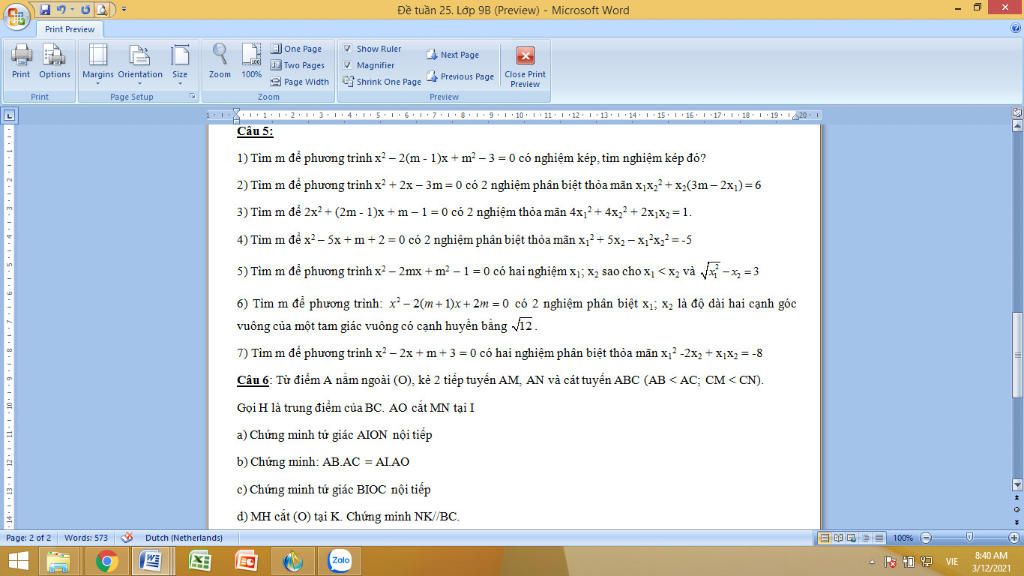
Task: Switch to Full Screen Reading view
Action: click(x=838, y=538)
